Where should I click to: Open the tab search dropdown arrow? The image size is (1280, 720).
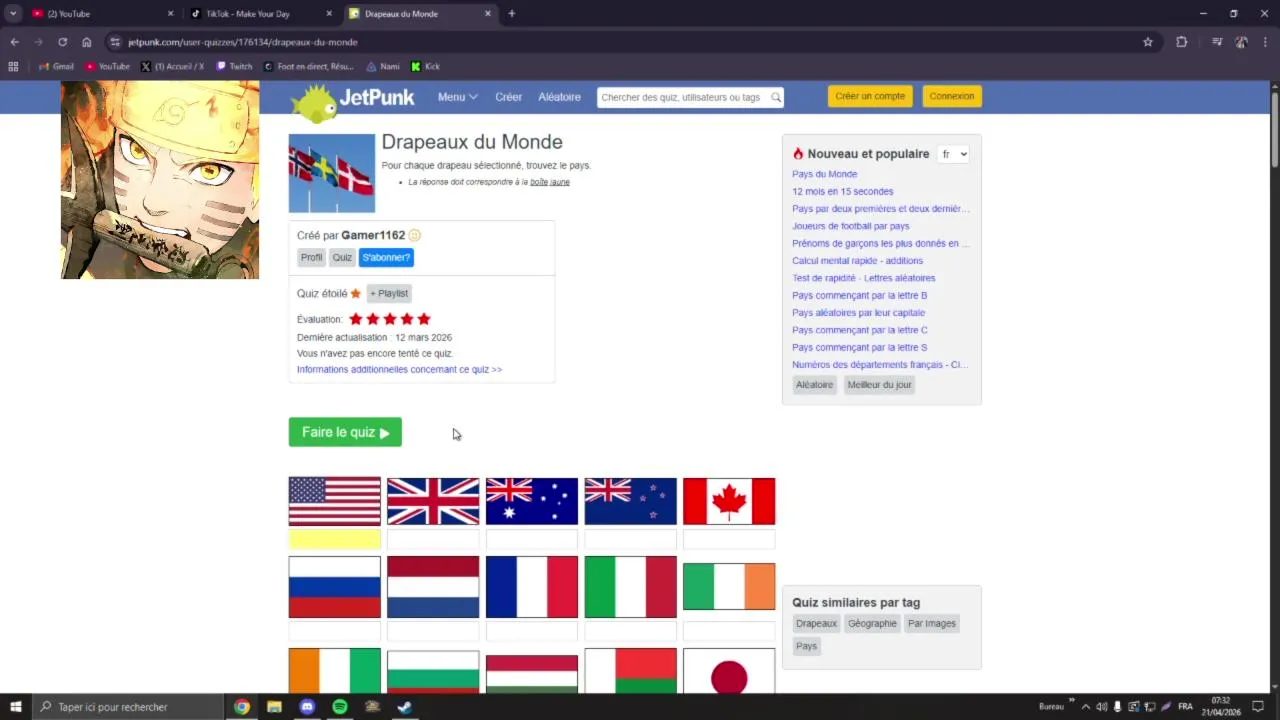[13, 14]
